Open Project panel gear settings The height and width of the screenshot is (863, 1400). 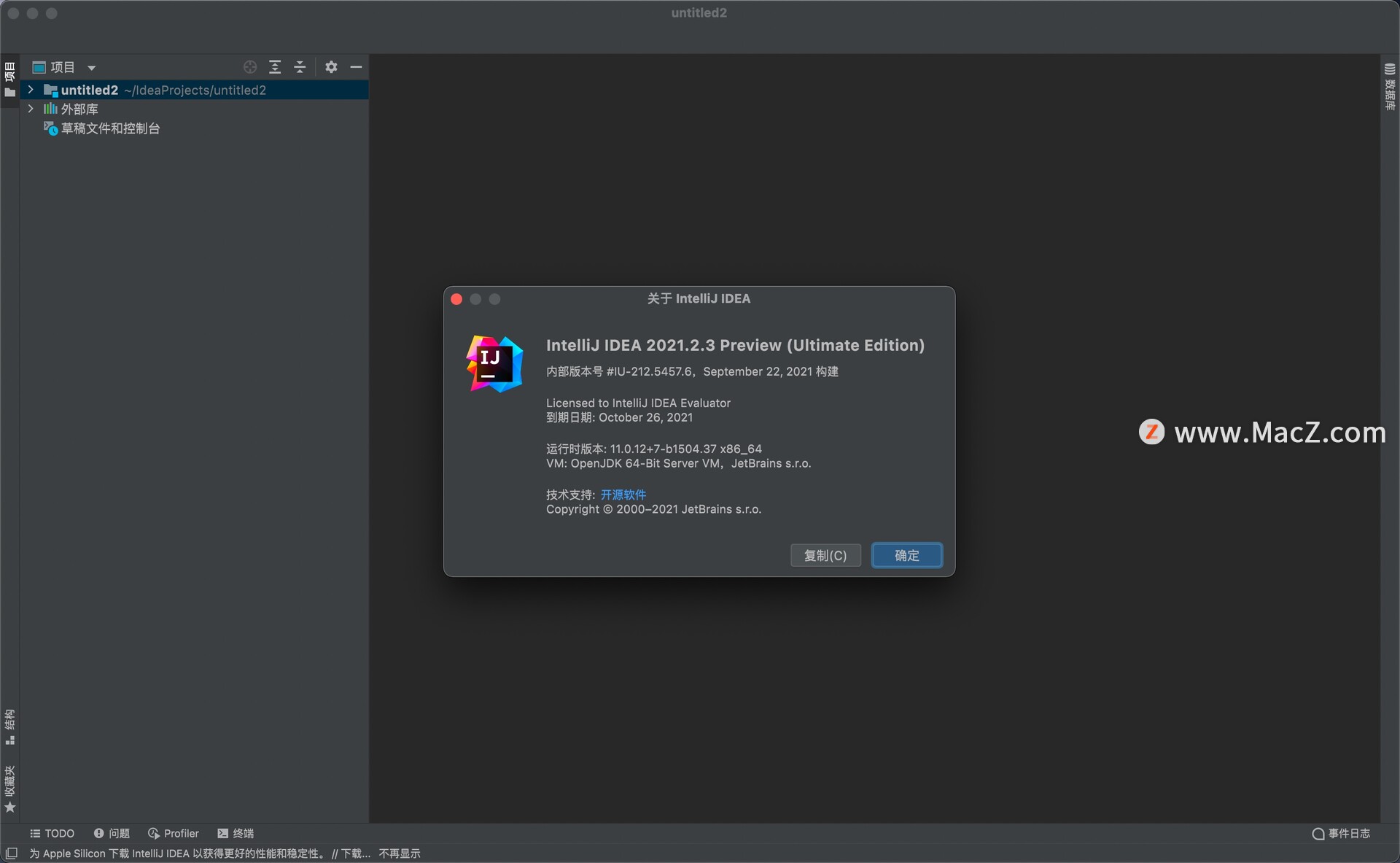[331, 67]
